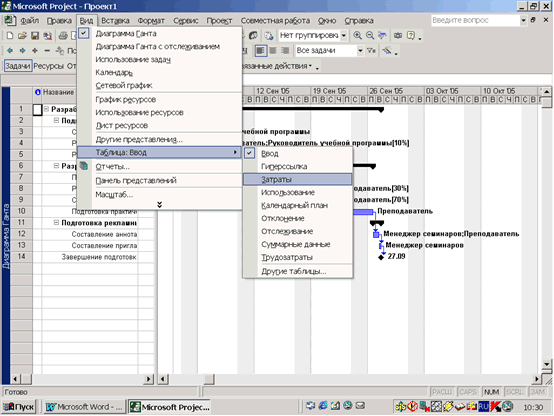Click the 27.09 milestone diamond
The width and height of the screenshot is (554, 416).
coord(381,257)
